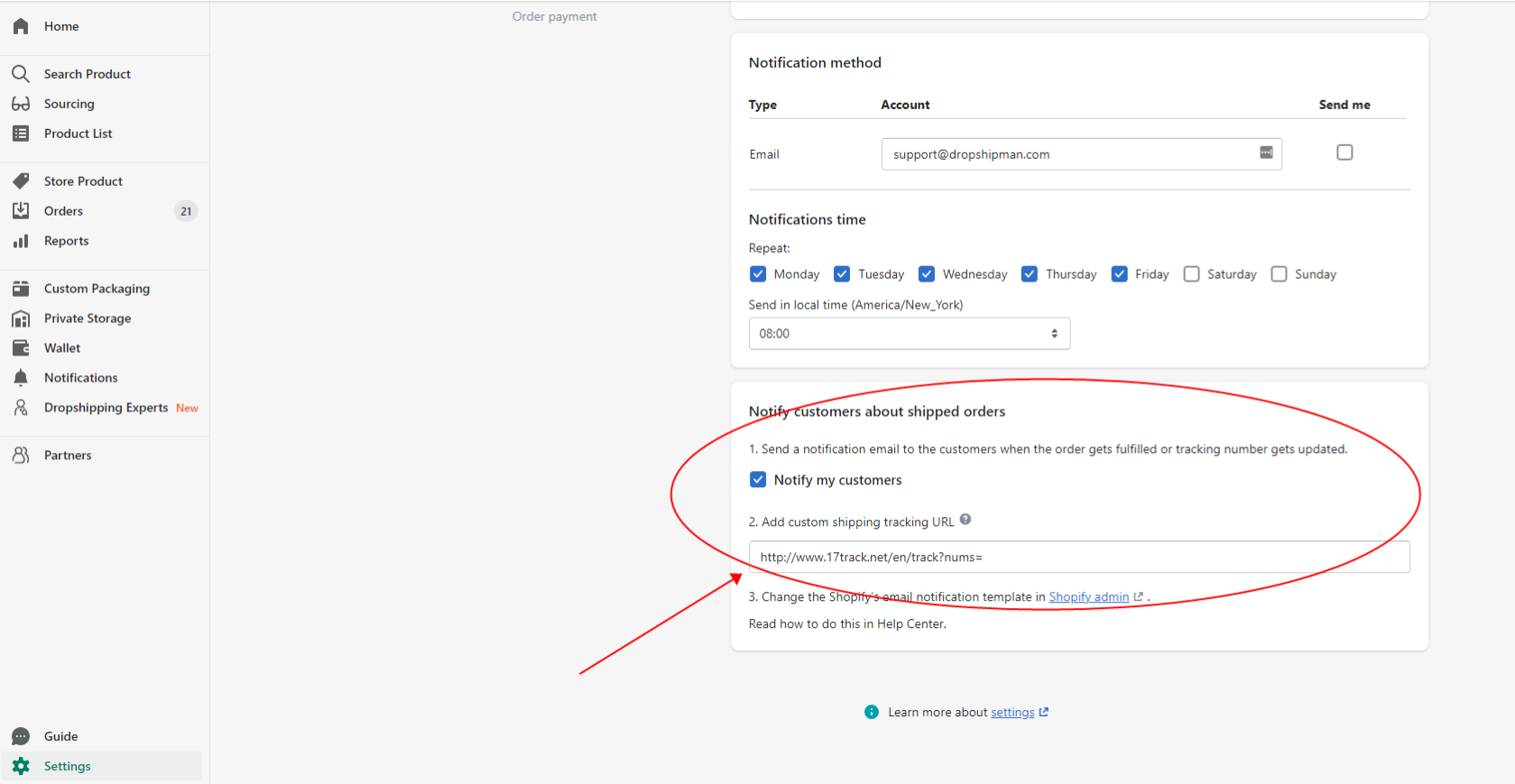Open Store Product in sidebar
1515x784 pixels.
click(x=83, y=181)
